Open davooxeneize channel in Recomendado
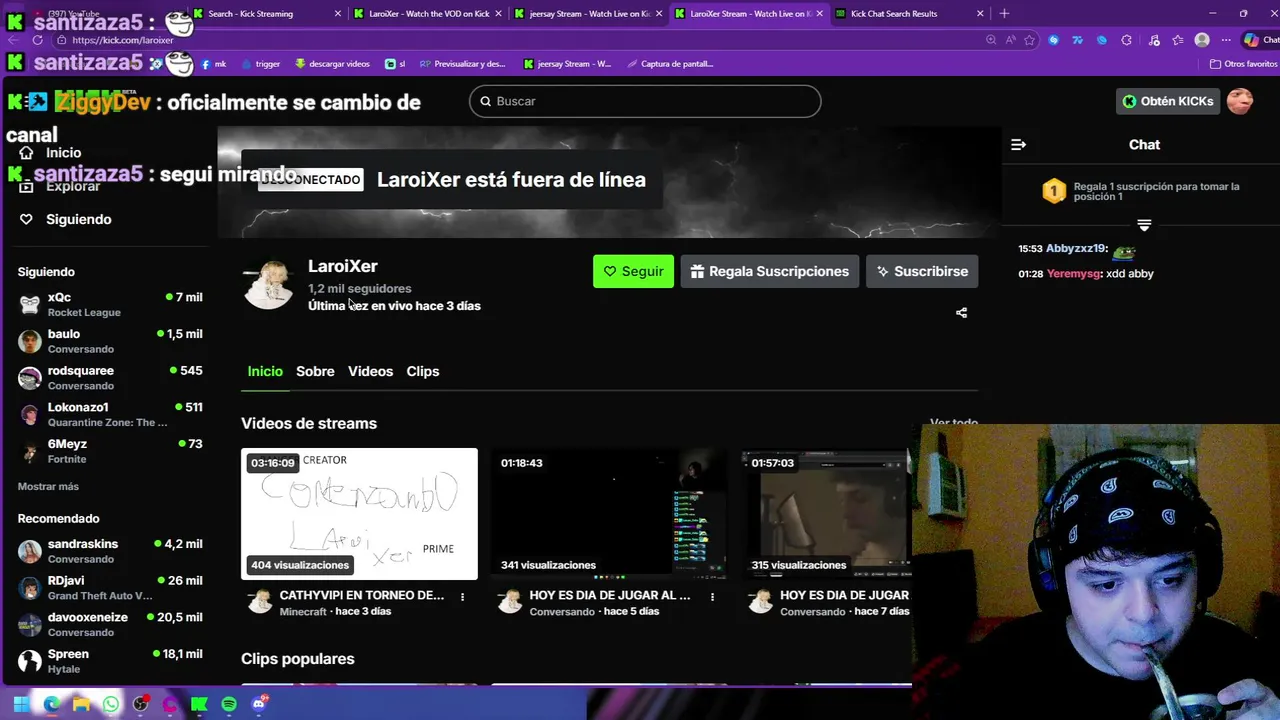 (x=110, y=624)
